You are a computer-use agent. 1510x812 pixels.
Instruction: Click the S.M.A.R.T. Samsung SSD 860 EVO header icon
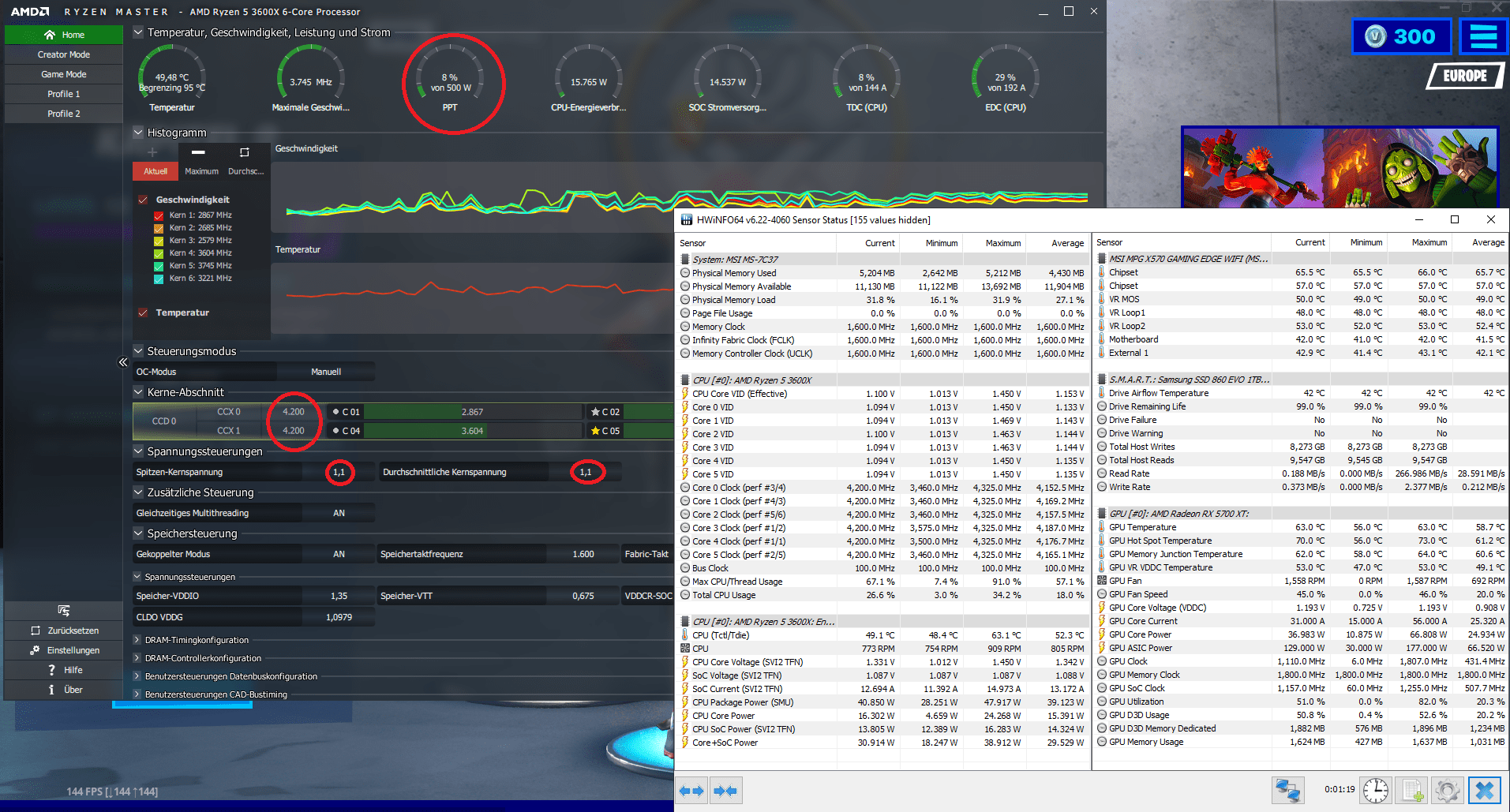1102,380
